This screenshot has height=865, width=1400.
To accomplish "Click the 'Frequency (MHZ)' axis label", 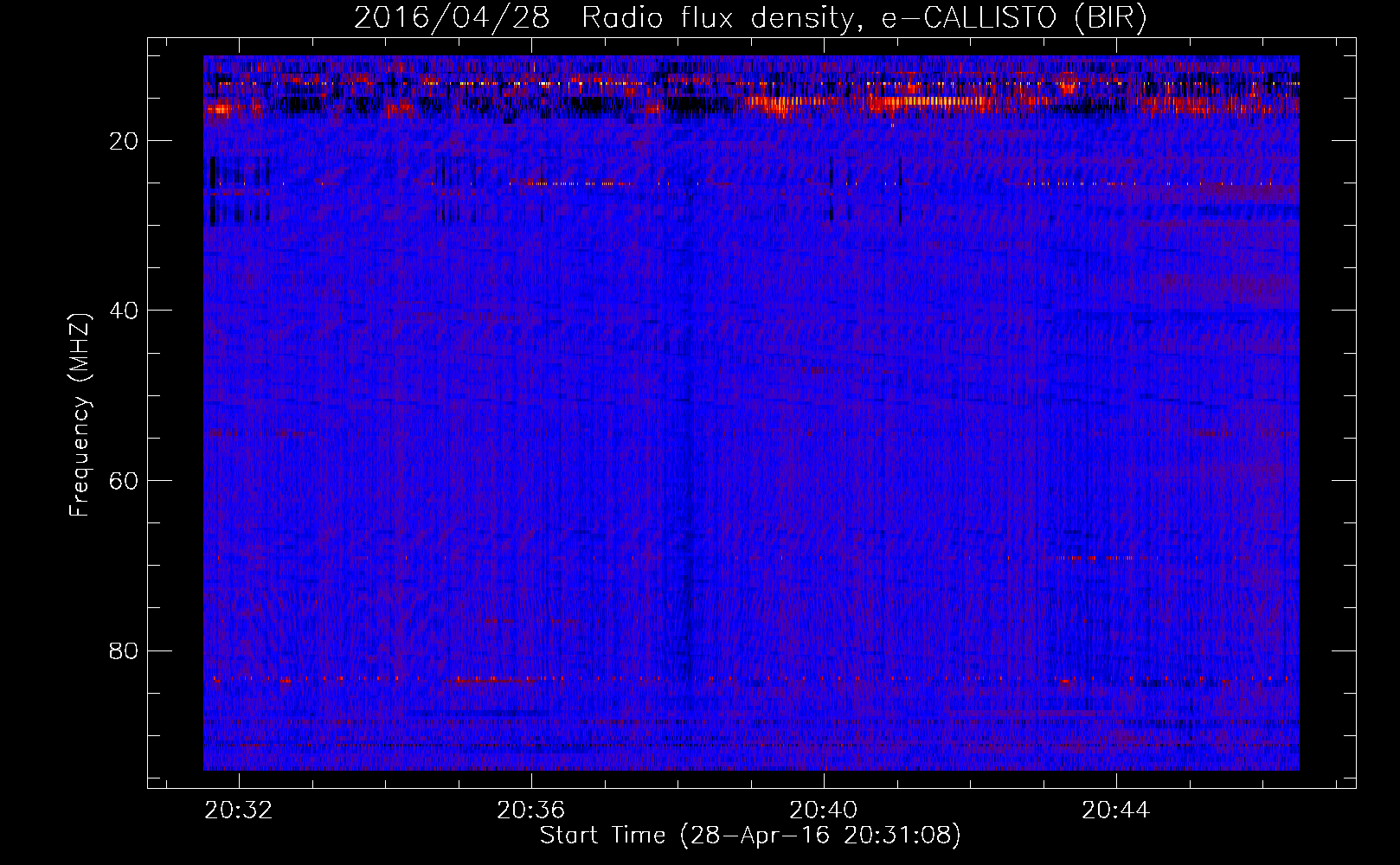I will pyautogui.click(x=79, y=415).
